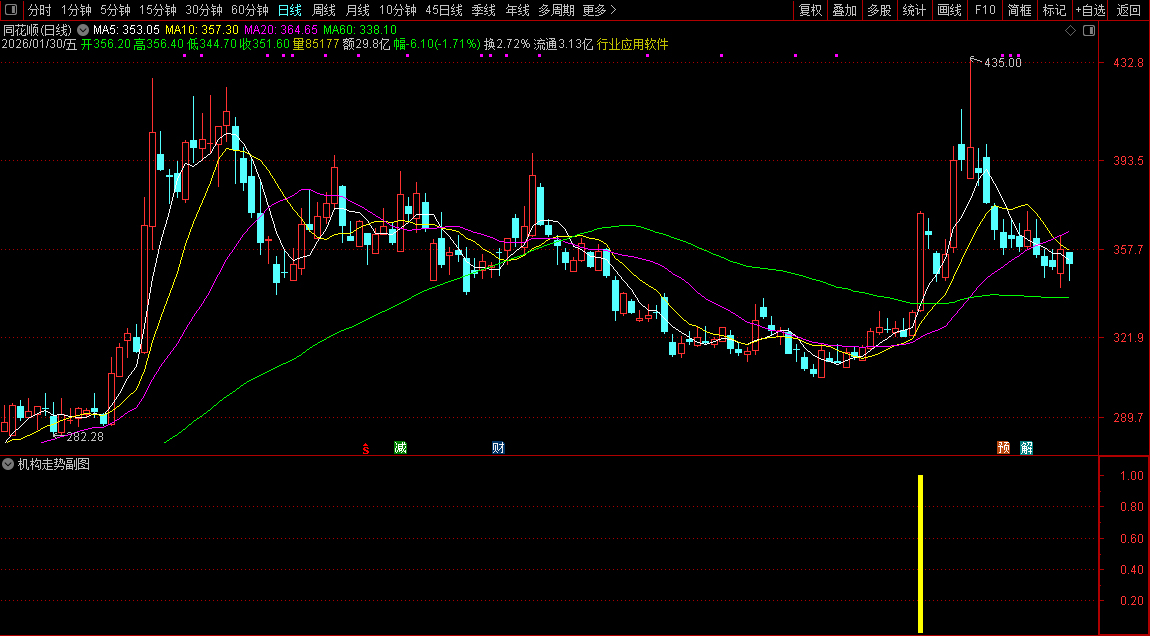Image resolution: width=1150 pixels, height=636 pixels.
Task: Click the diamond marker icon at top right
Action: (1070, 31)
